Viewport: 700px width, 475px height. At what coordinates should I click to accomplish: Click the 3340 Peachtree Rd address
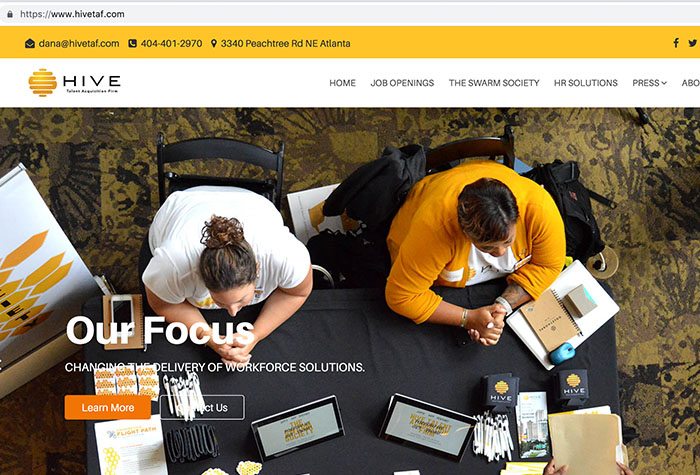[285, 43]
